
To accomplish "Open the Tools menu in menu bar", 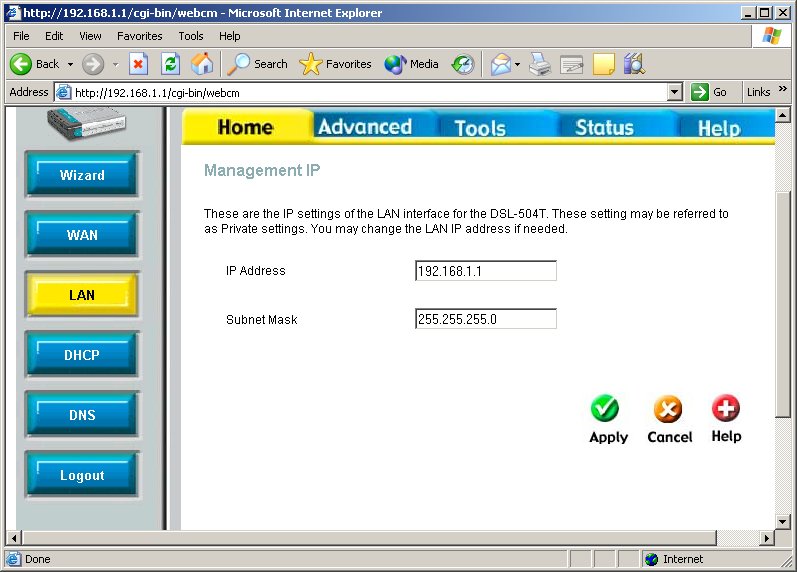I will coord(191,36).
